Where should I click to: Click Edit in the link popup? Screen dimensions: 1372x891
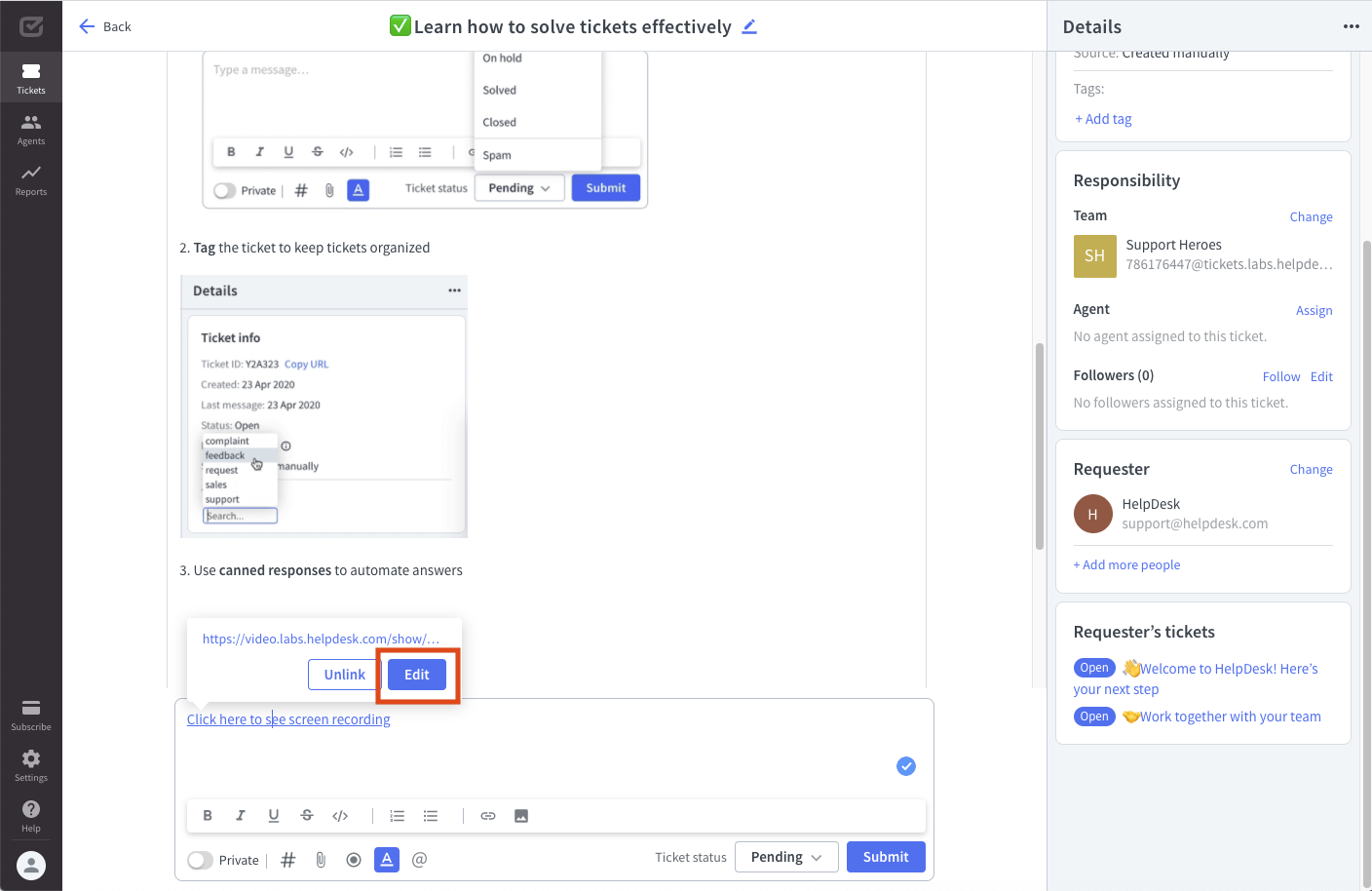click(x=417, y=675)
